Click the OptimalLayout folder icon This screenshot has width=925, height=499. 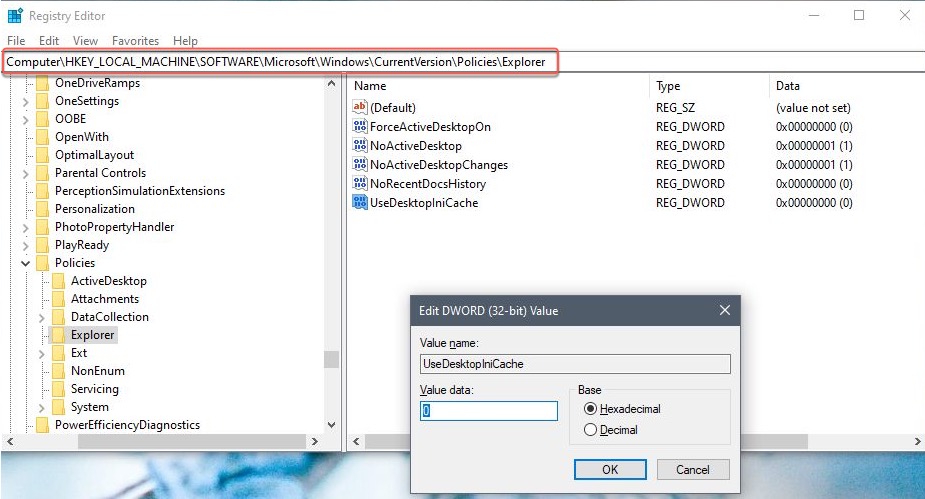[x=42, y=155]
